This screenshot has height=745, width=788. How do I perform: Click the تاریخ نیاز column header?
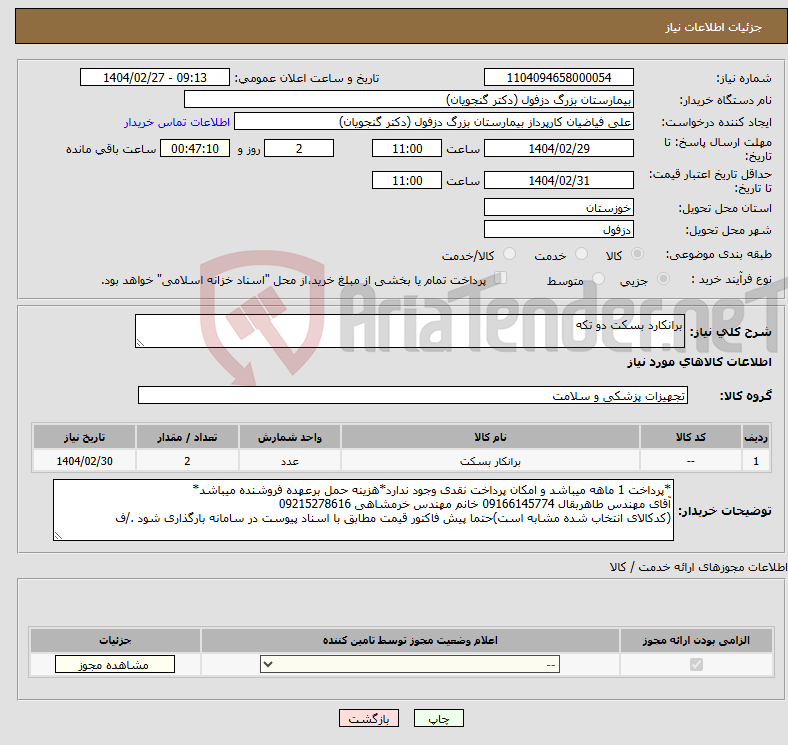click(x=84, y=437)
